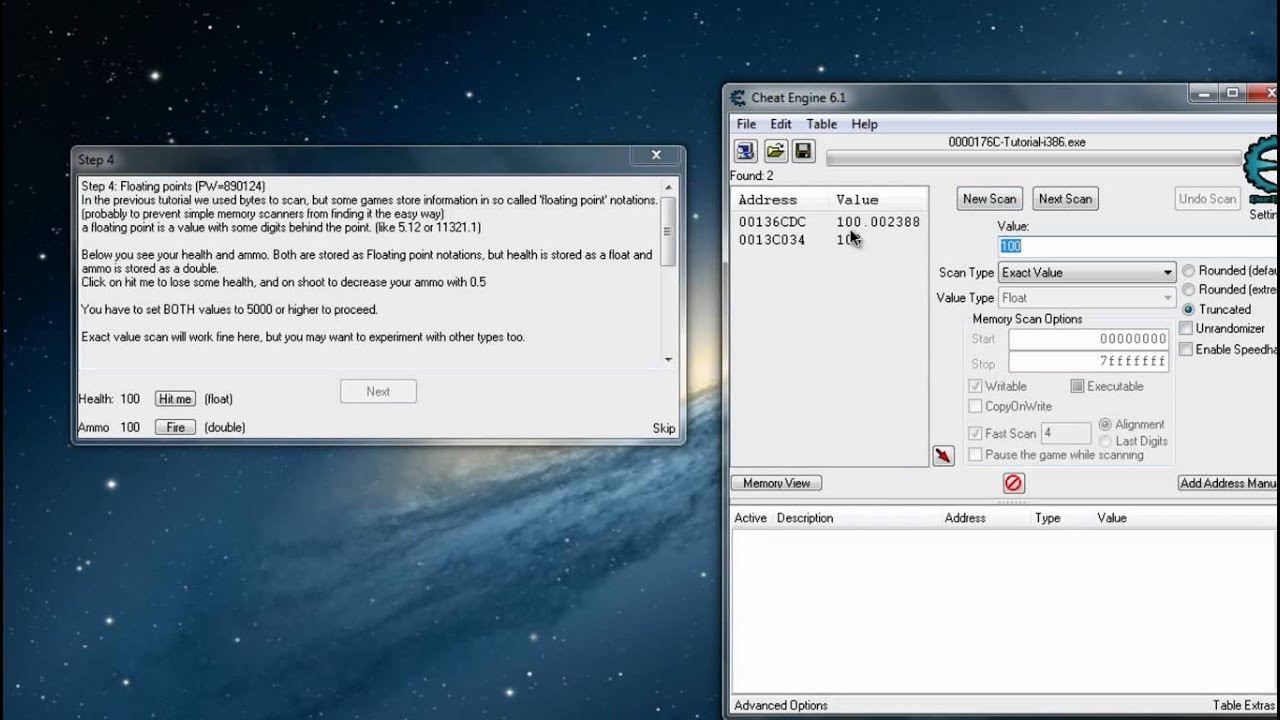Click Hit me button in tutorial

pos(175,399)
